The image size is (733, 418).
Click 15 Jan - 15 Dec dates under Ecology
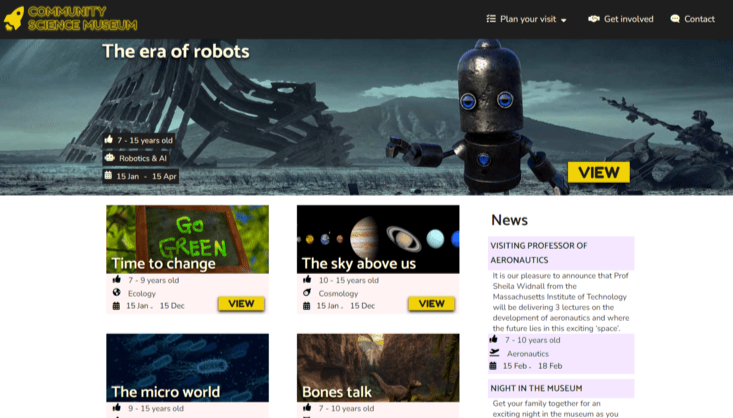(x=155, y=306)
